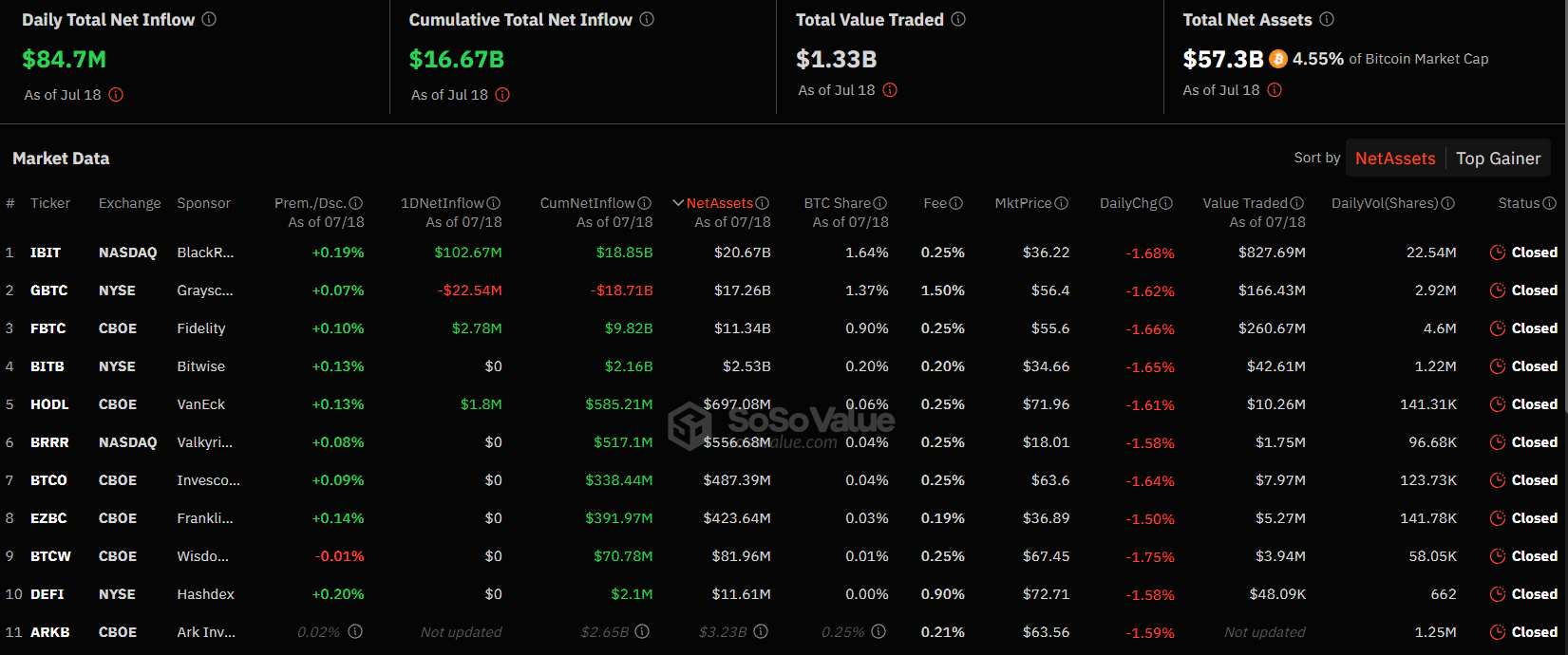Sort by CumNetInflow column header
The height and width of the screenshot is (655, 1568).
(587, 203)
